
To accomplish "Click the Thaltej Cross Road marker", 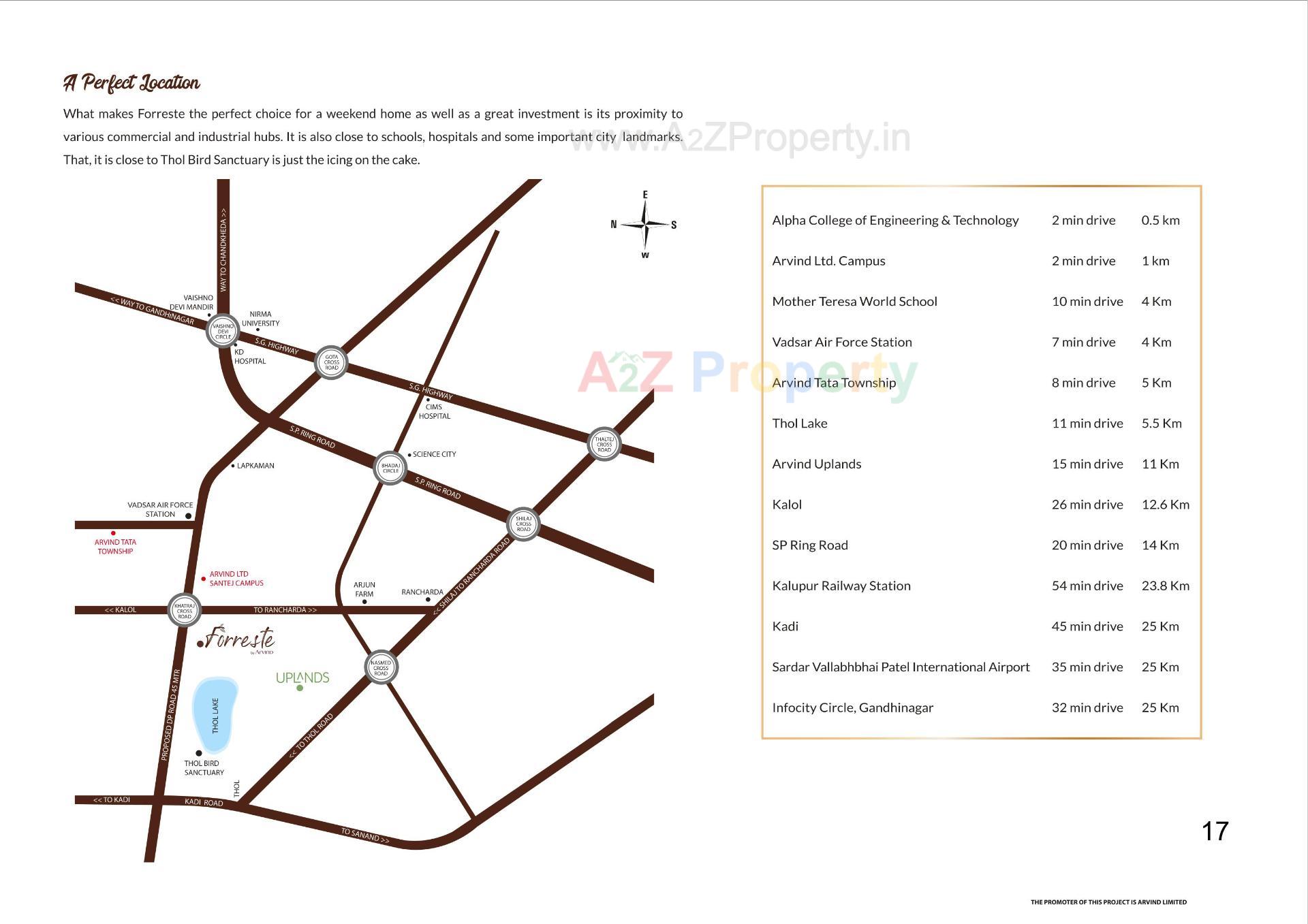I will pyautogui.click(x=604, y=445).
